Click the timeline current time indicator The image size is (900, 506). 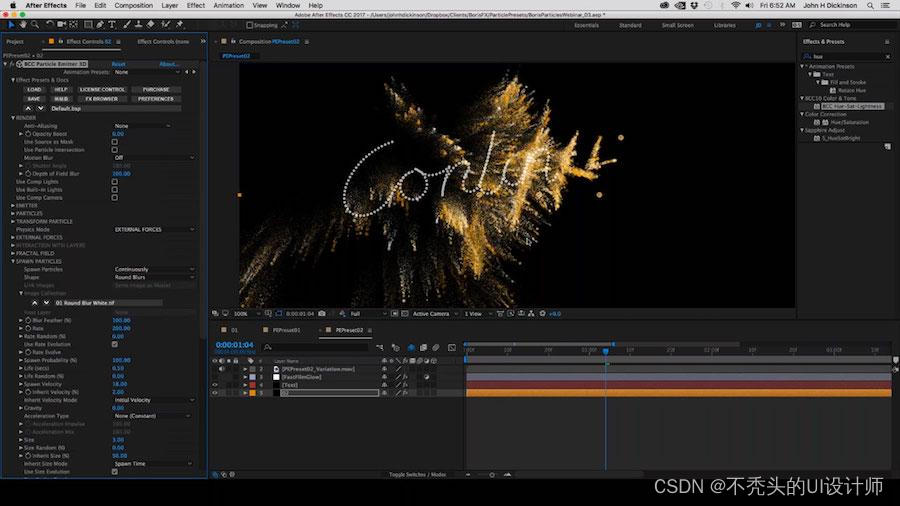click(x=606, y=351)
